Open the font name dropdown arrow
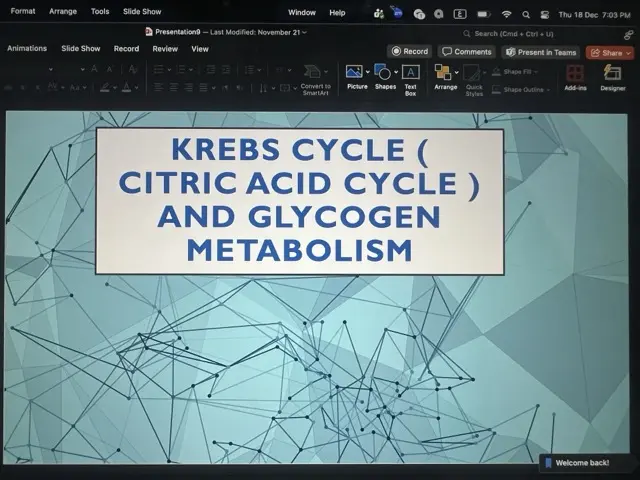This screenshot has width=640, height=480. [51, 69]
